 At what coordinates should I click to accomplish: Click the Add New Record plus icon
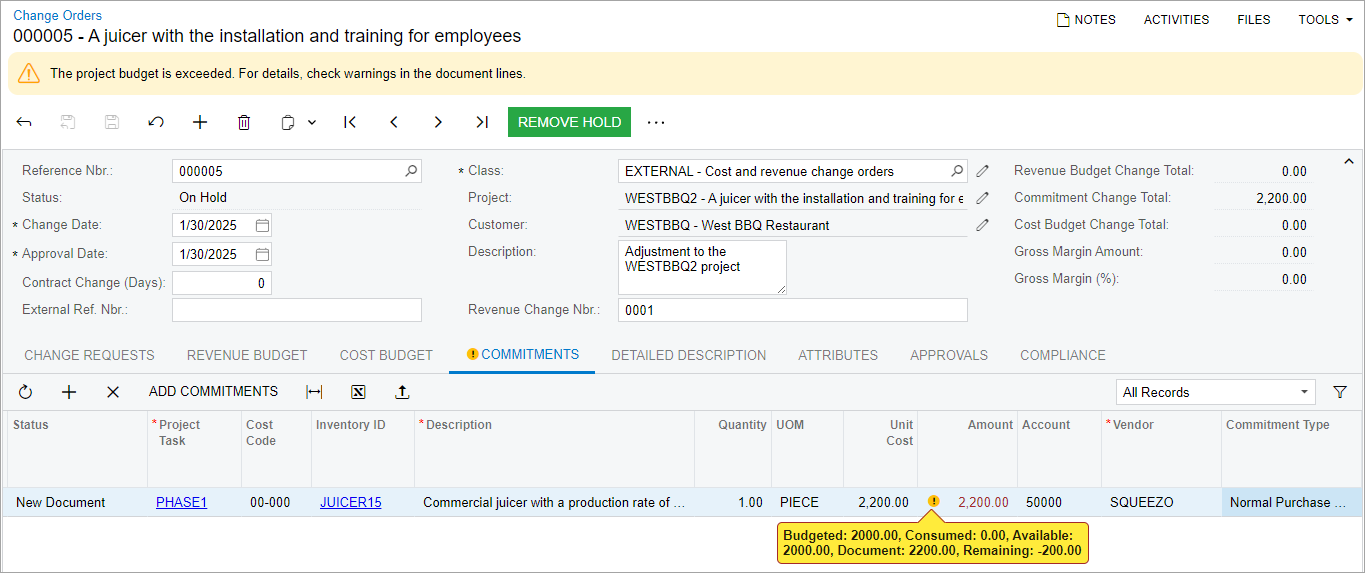coord(200,122)
